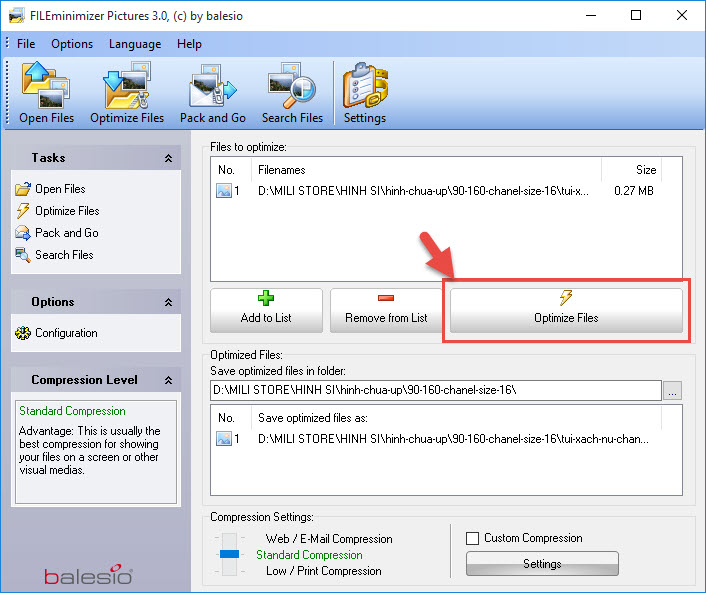The height and width of the screenshot is (593, 706).
Task: Collapse the Tasks panel
Action: [x=168, y=158]
